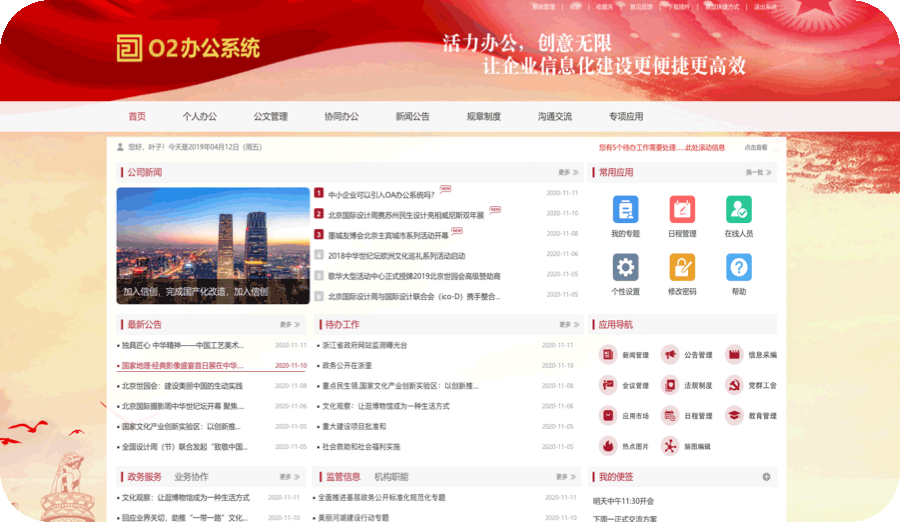
Task: Open 日程管理 calendar icon in 应用导航
Action: coord(670,416)
